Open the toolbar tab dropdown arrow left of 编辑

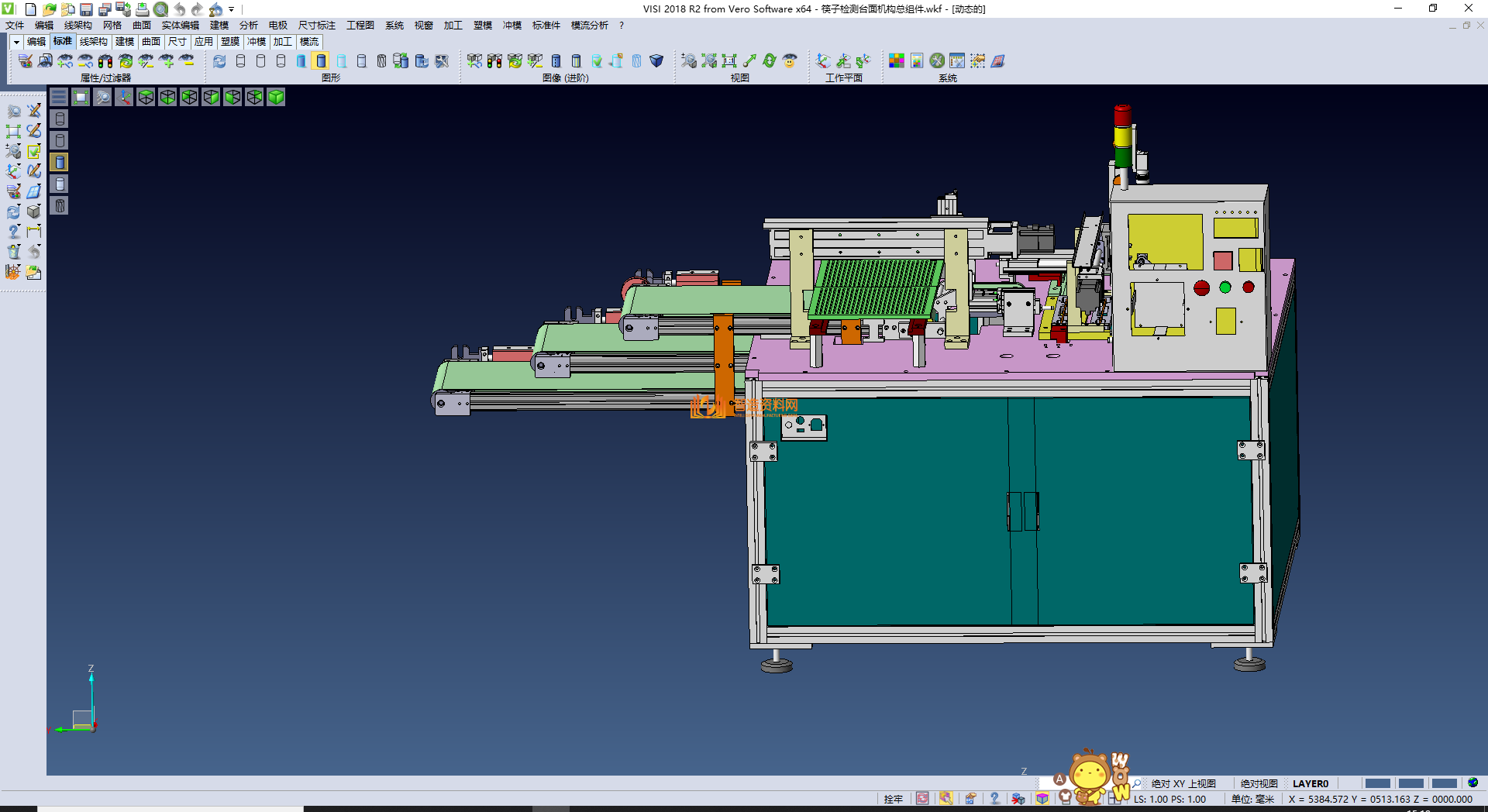(x=16, y=42)
